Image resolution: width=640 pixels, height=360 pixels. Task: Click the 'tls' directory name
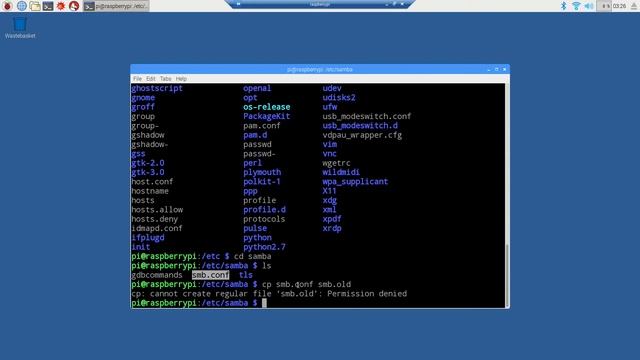(x=246, y=275)
